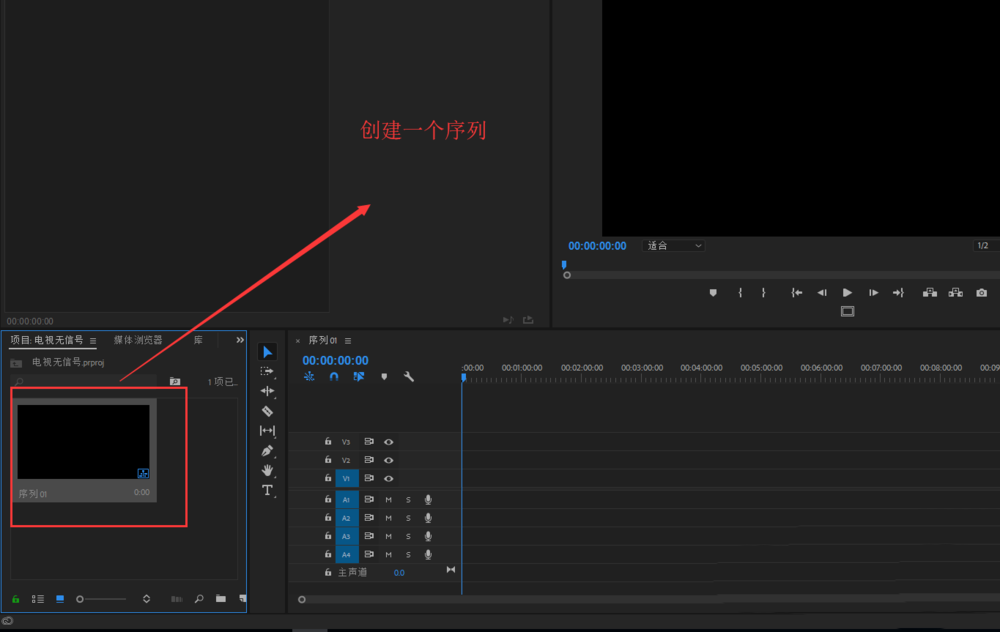Export a frame with the camera icon
The image size is (1000, 632).
[981, 292]
